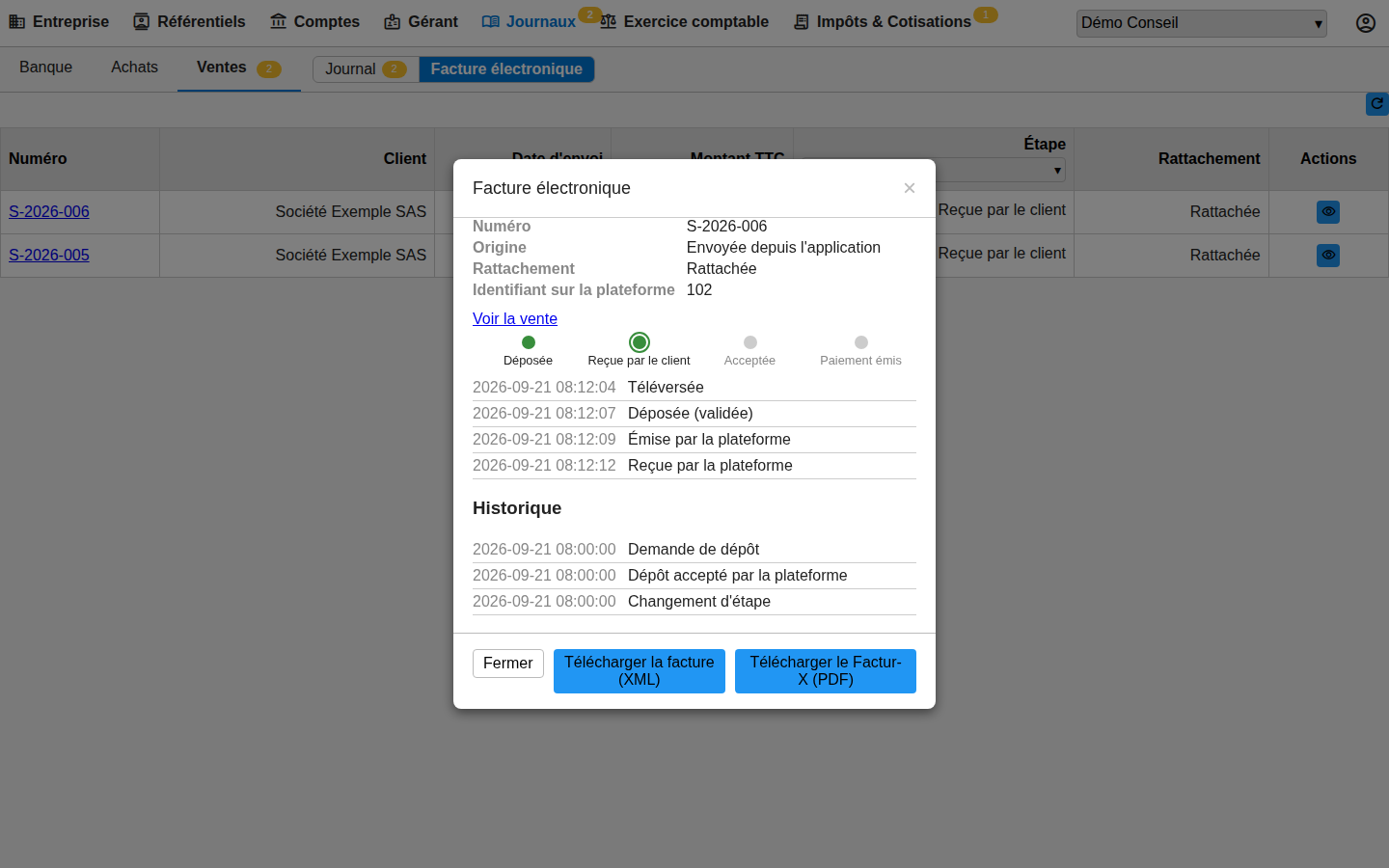Click the Historique heading
Image resolution: width=1389 pixels, height=868 pixels.
pos(517,508)
